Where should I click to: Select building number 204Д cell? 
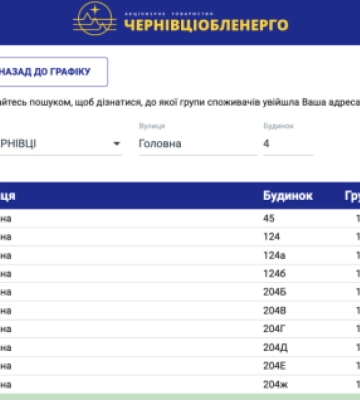[275, 348]
